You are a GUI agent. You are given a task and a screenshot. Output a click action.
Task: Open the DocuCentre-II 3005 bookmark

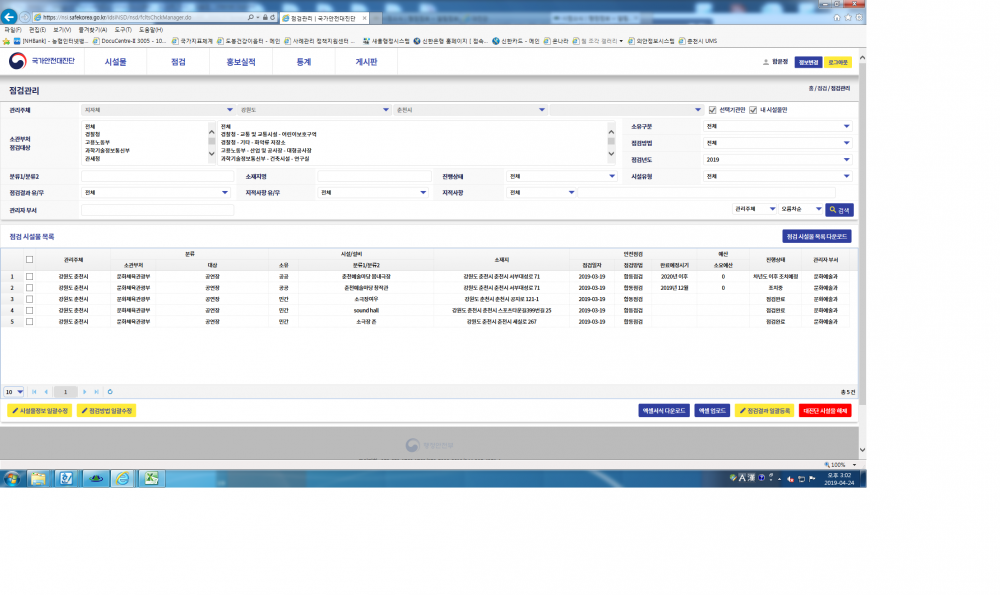pos(129,41)
